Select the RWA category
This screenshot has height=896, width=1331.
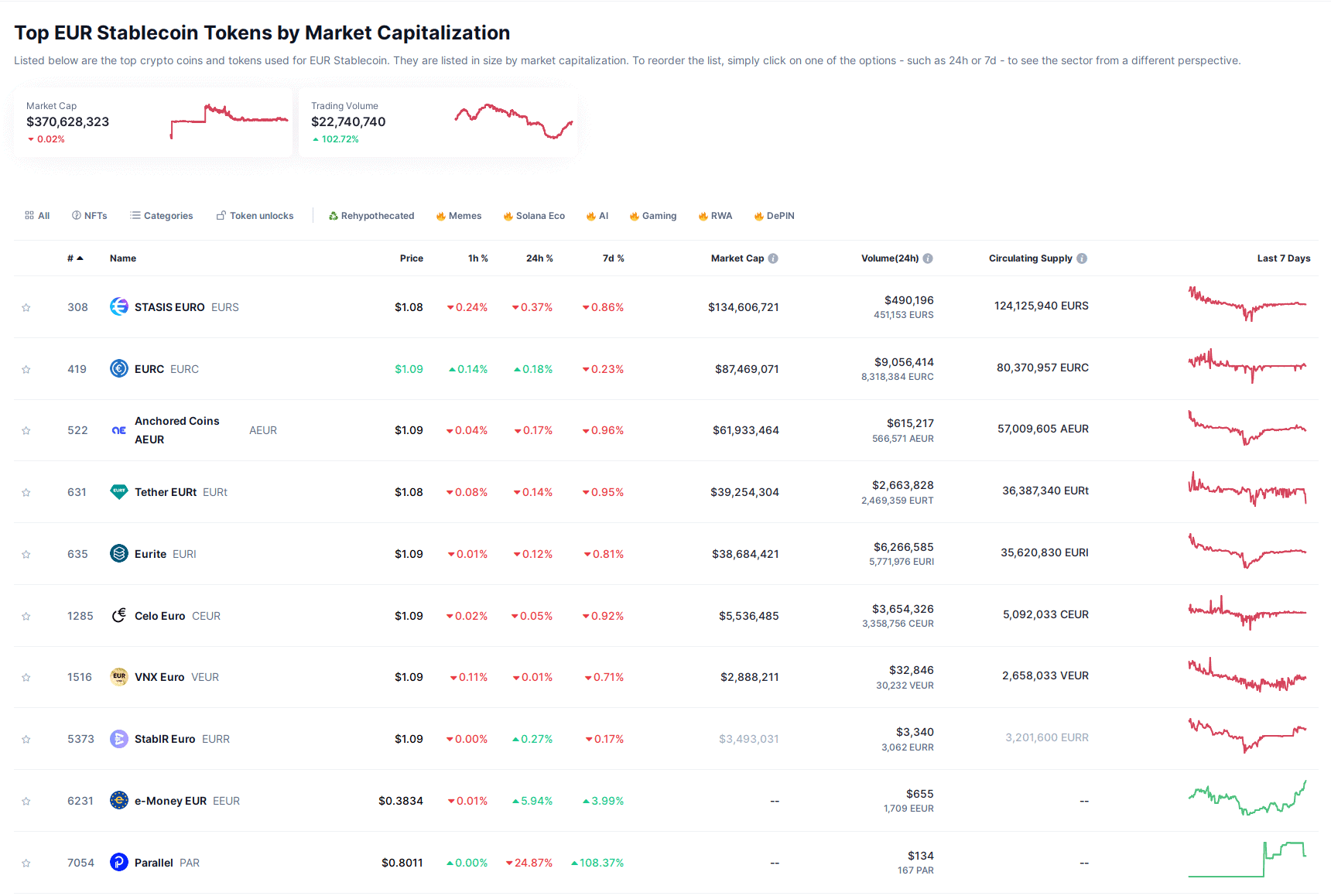coord(715,216)
